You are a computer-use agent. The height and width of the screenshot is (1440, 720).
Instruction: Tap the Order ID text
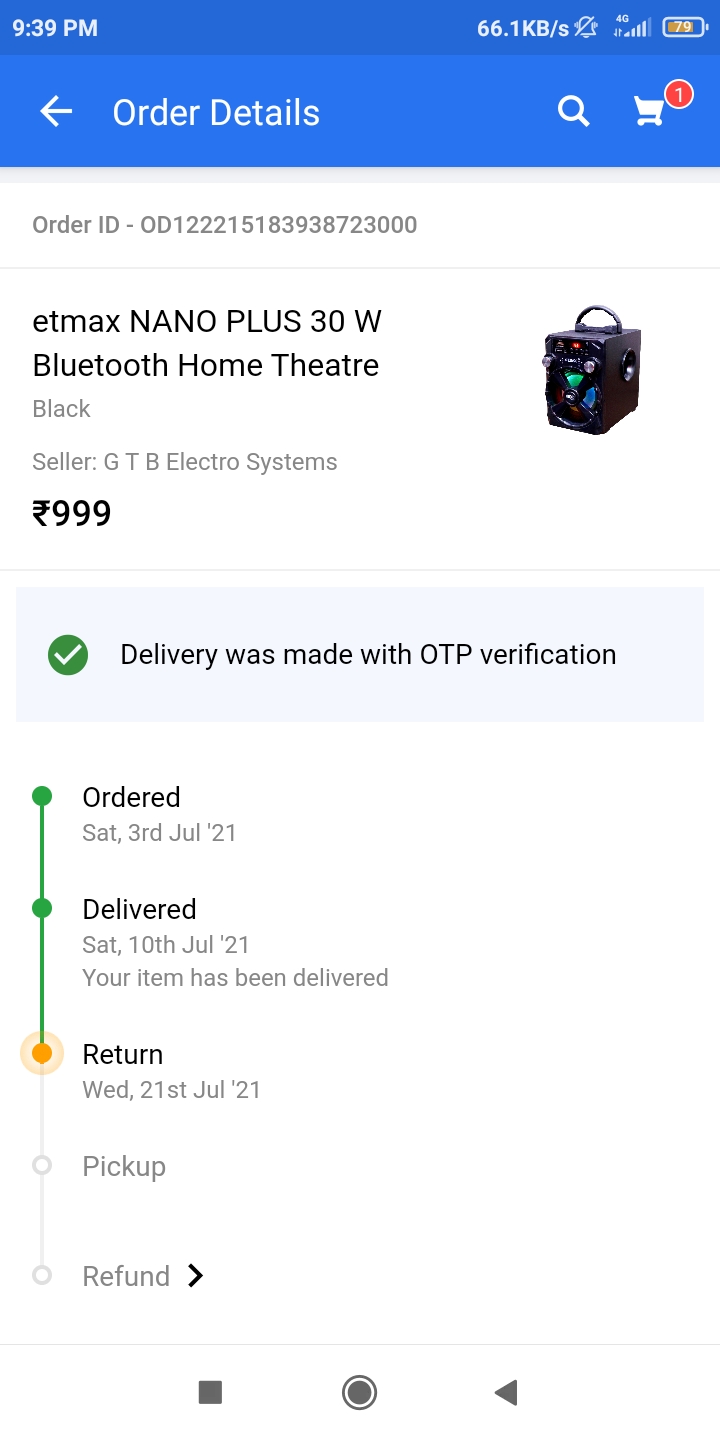pos(225,225)
